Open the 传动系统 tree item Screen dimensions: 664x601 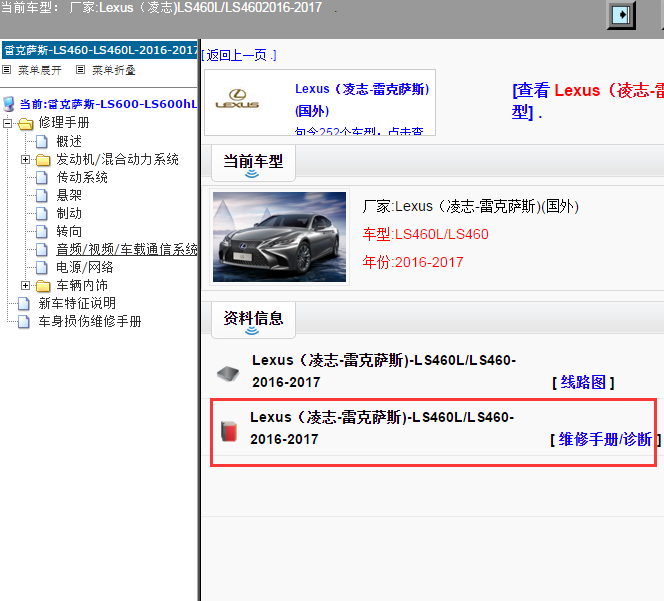coord(82,177)
